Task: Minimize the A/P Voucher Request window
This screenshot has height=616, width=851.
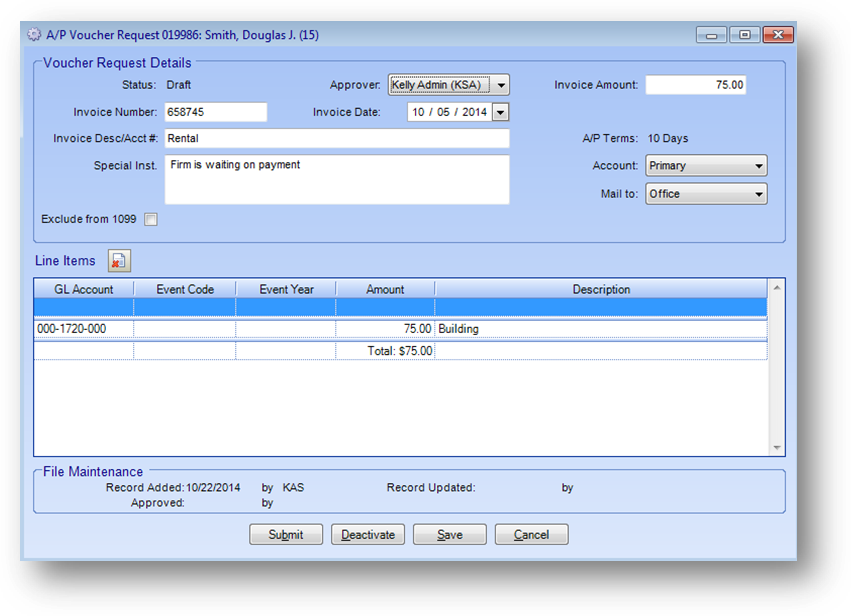Action: [x=712, y=35]
